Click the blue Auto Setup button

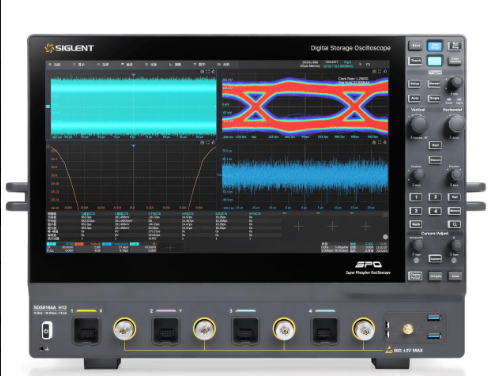pos(435,46)
